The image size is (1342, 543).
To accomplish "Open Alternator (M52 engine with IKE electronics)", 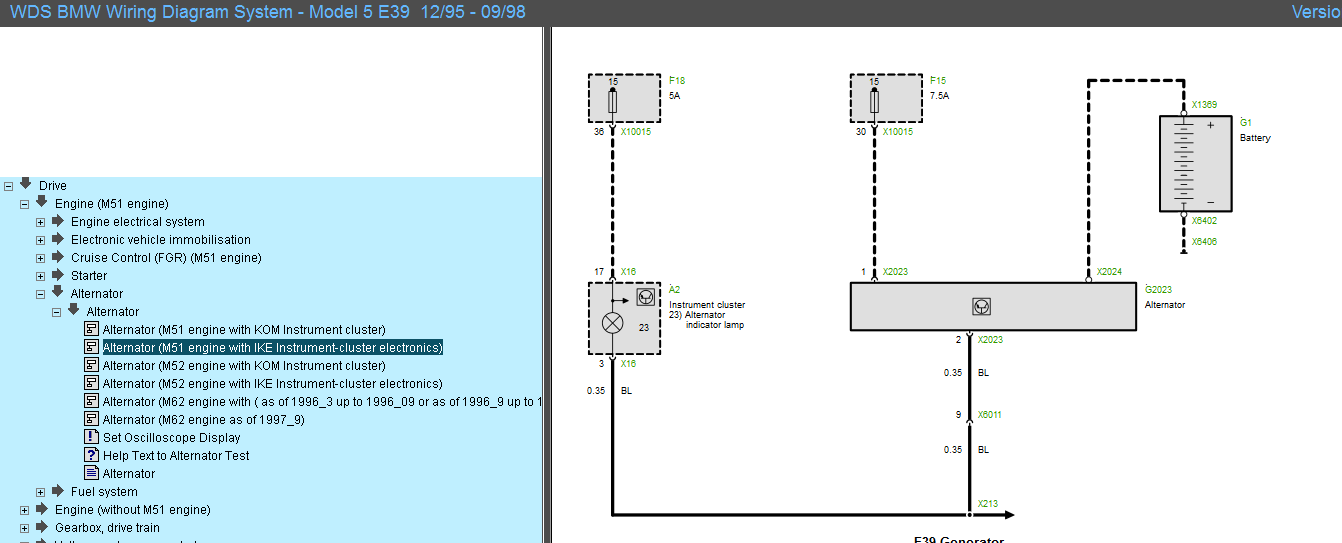I will tap(272, 383).
